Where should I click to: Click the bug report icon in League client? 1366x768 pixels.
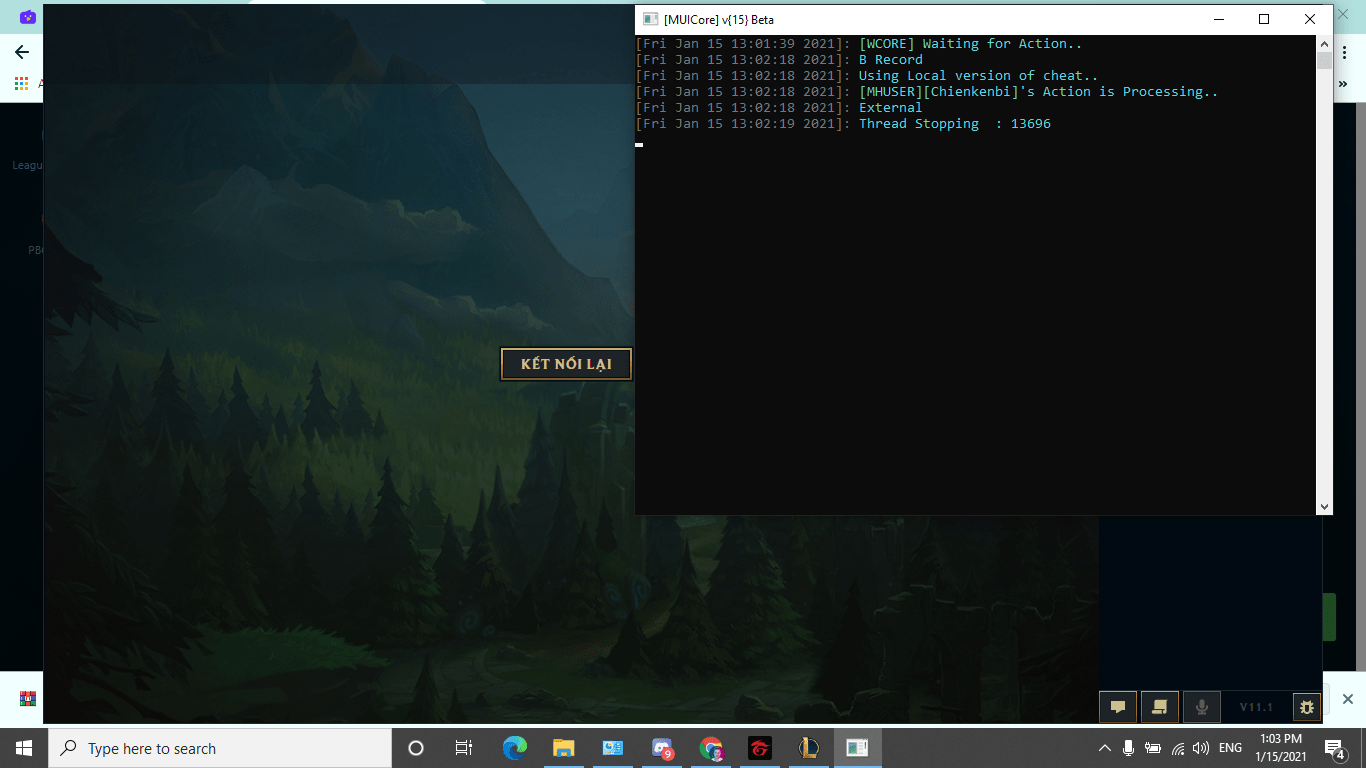pyautogui.click(x=1307, y=707)
